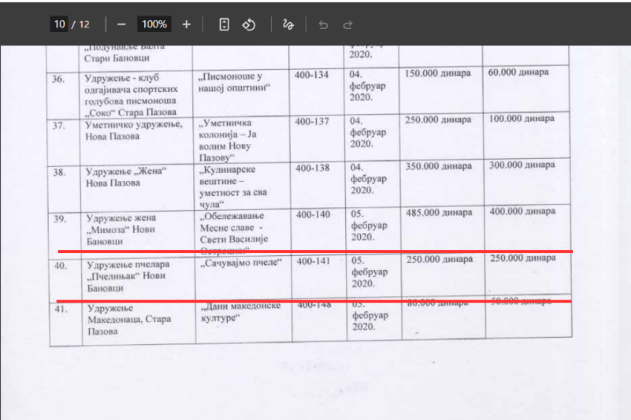Click the „Сачувајмо пчеле“ project title
631x420 pixels.
238,263
